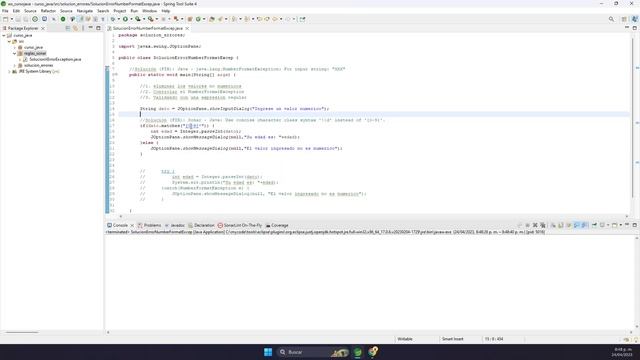Click Writable in the status bar
Screen dimensions: 640x360
(405, 339)
